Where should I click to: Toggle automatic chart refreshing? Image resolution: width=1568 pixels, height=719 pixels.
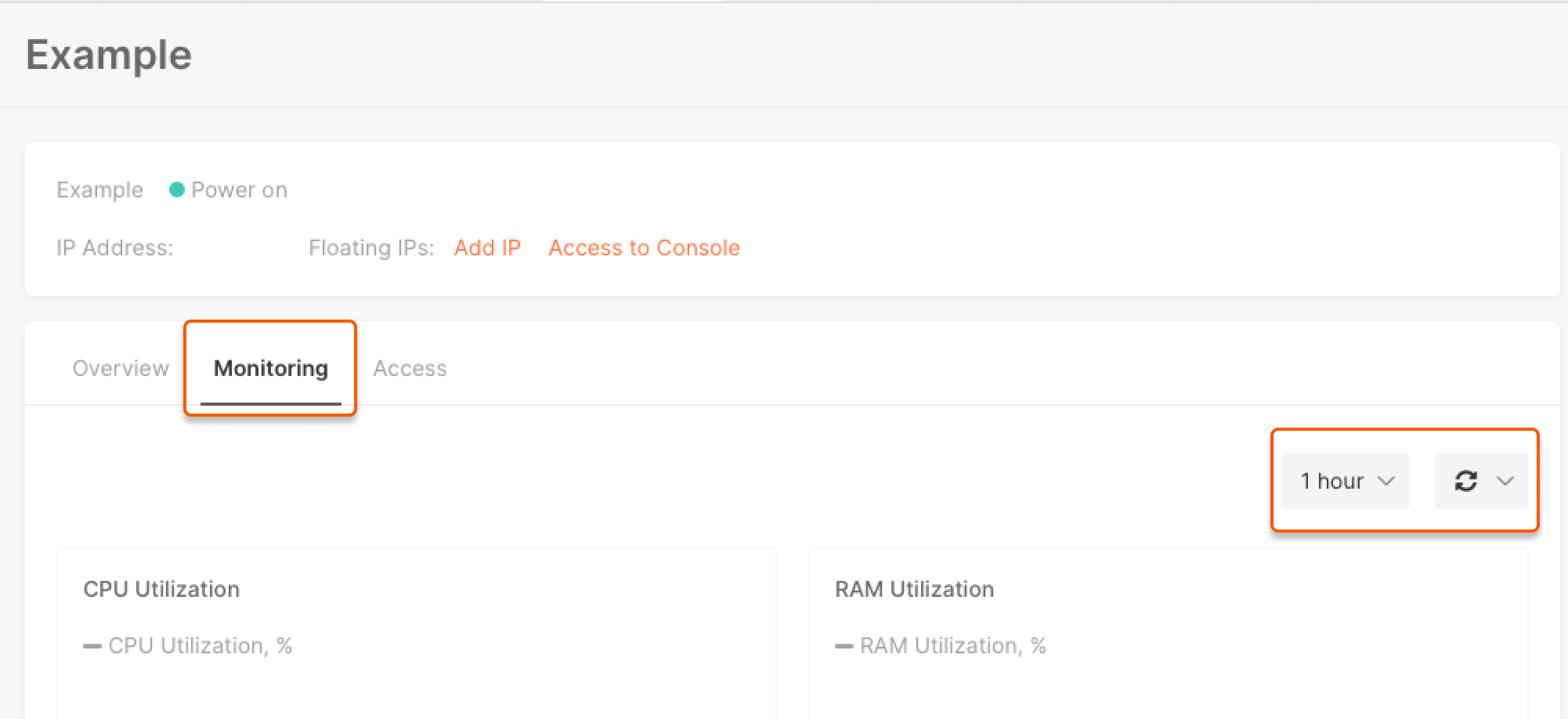point(1467,481)
